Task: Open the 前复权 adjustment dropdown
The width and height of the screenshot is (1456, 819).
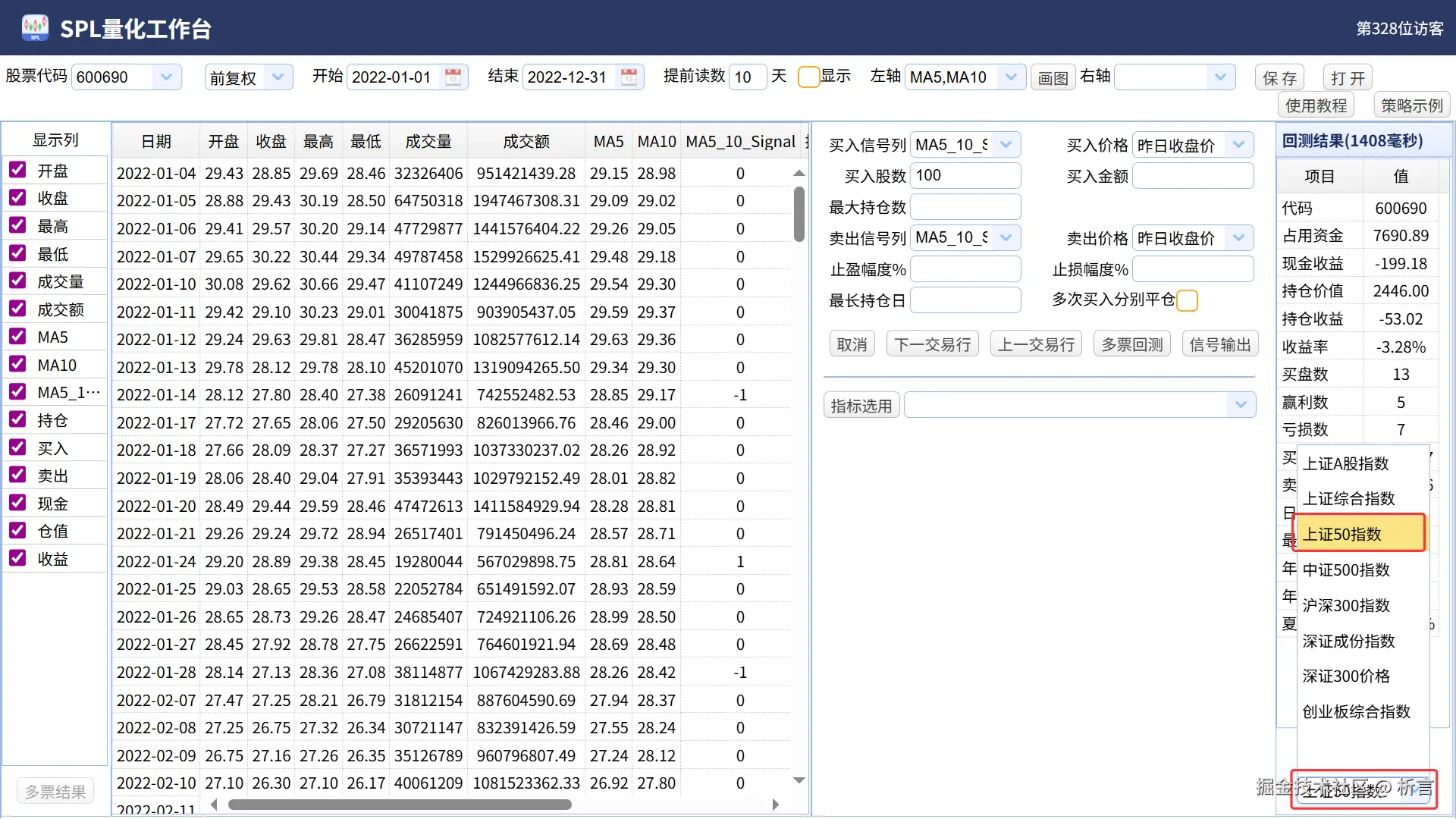Action: pyautogui.click(x=278, y=77)
